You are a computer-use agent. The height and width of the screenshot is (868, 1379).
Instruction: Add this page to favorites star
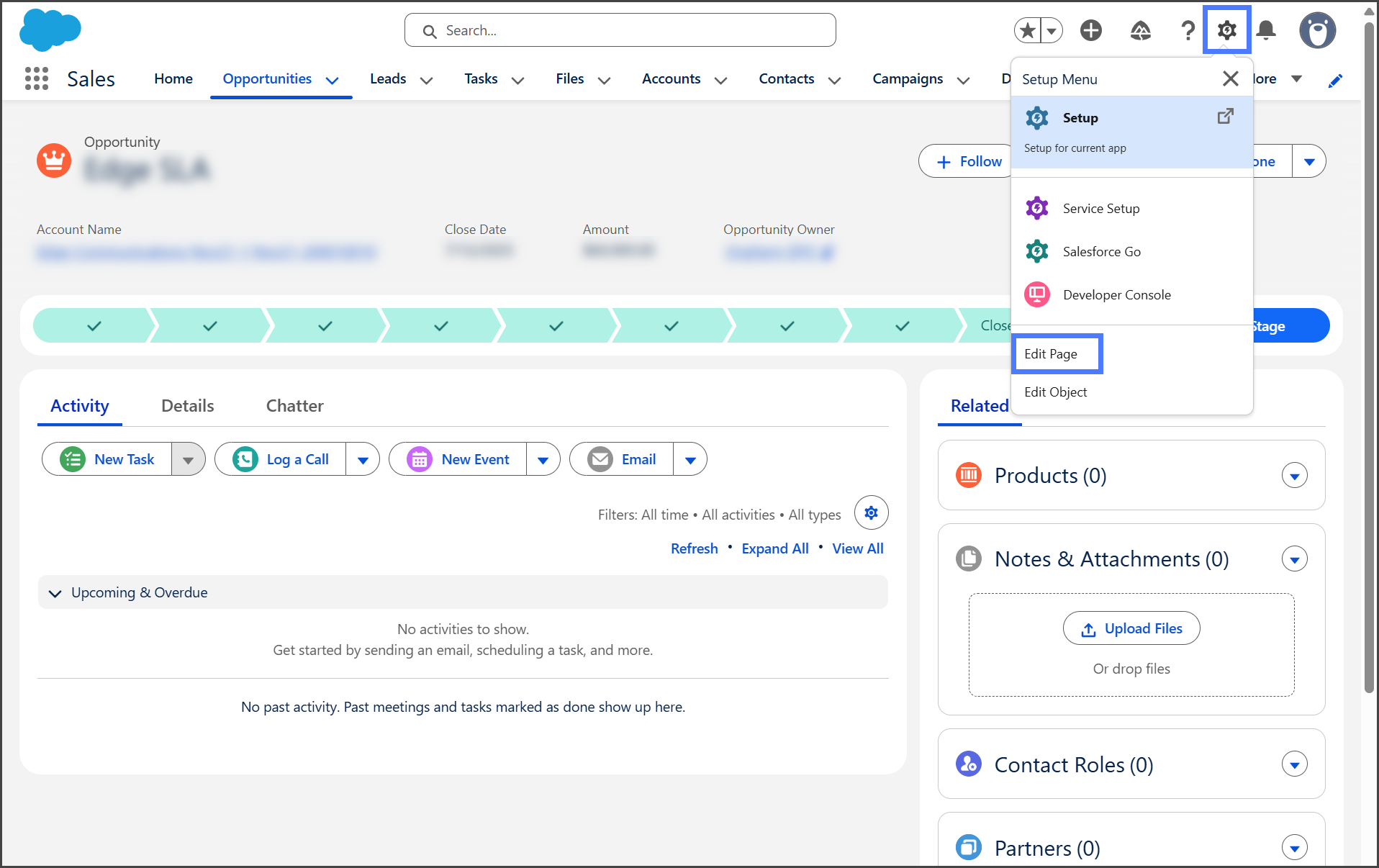(x=1028, y=30)
